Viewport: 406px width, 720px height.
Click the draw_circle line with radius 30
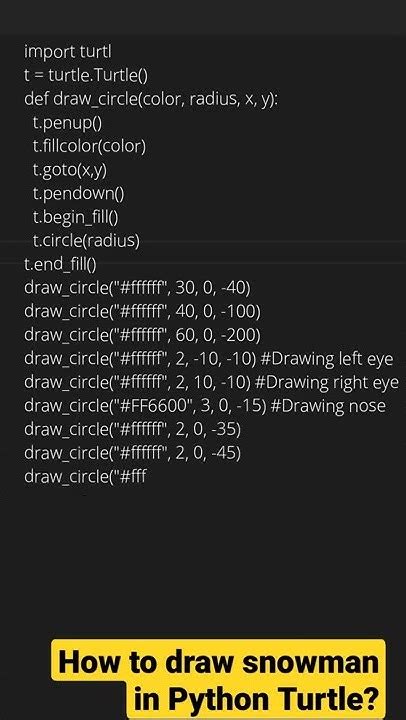click(137, 288)
